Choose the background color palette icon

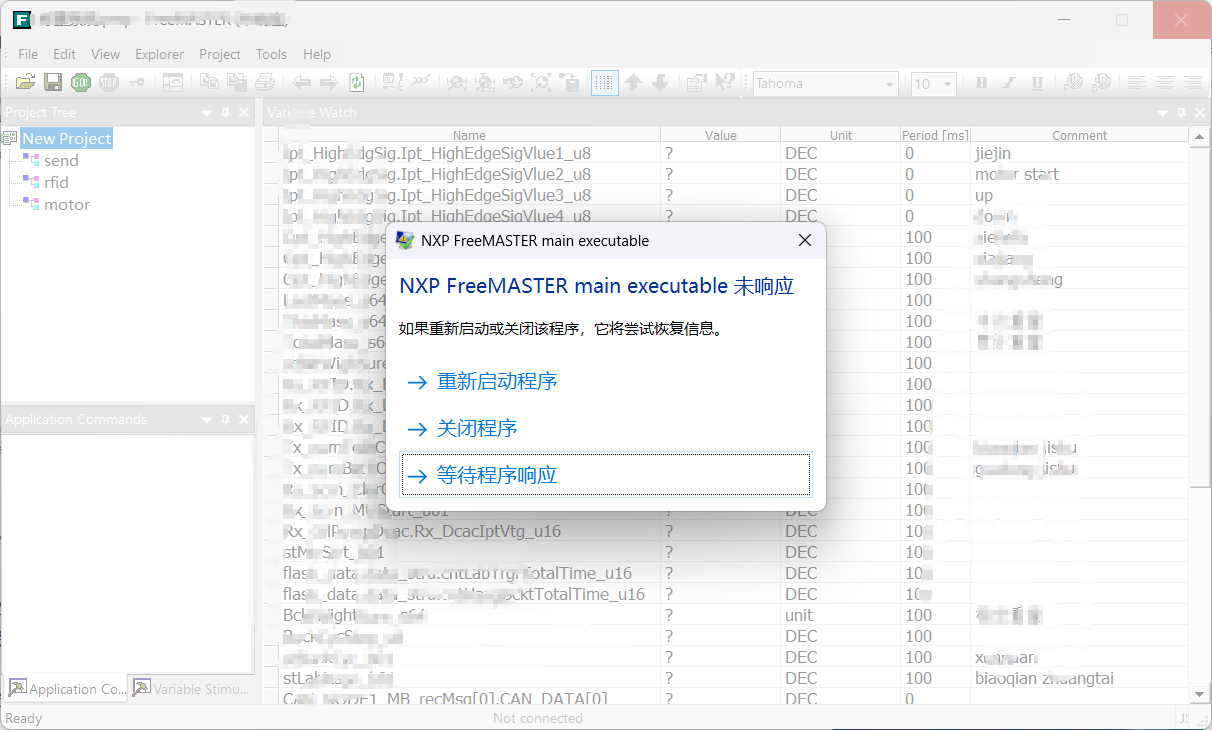tap(1101, 83)
